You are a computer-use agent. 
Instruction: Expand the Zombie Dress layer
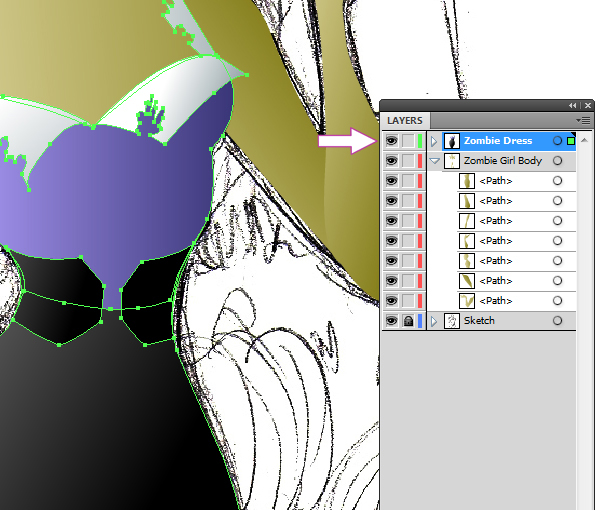434,141
